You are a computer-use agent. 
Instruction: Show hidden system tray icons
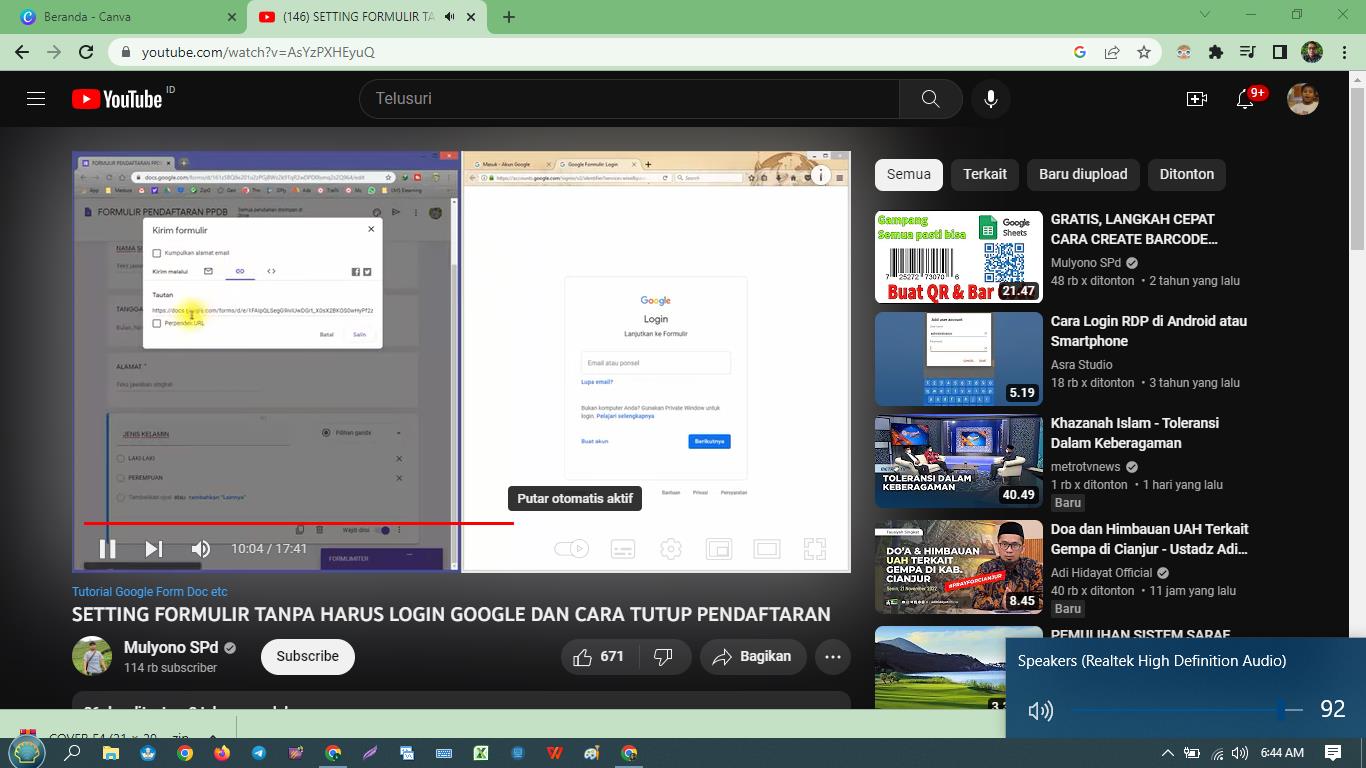point(1167,753)
